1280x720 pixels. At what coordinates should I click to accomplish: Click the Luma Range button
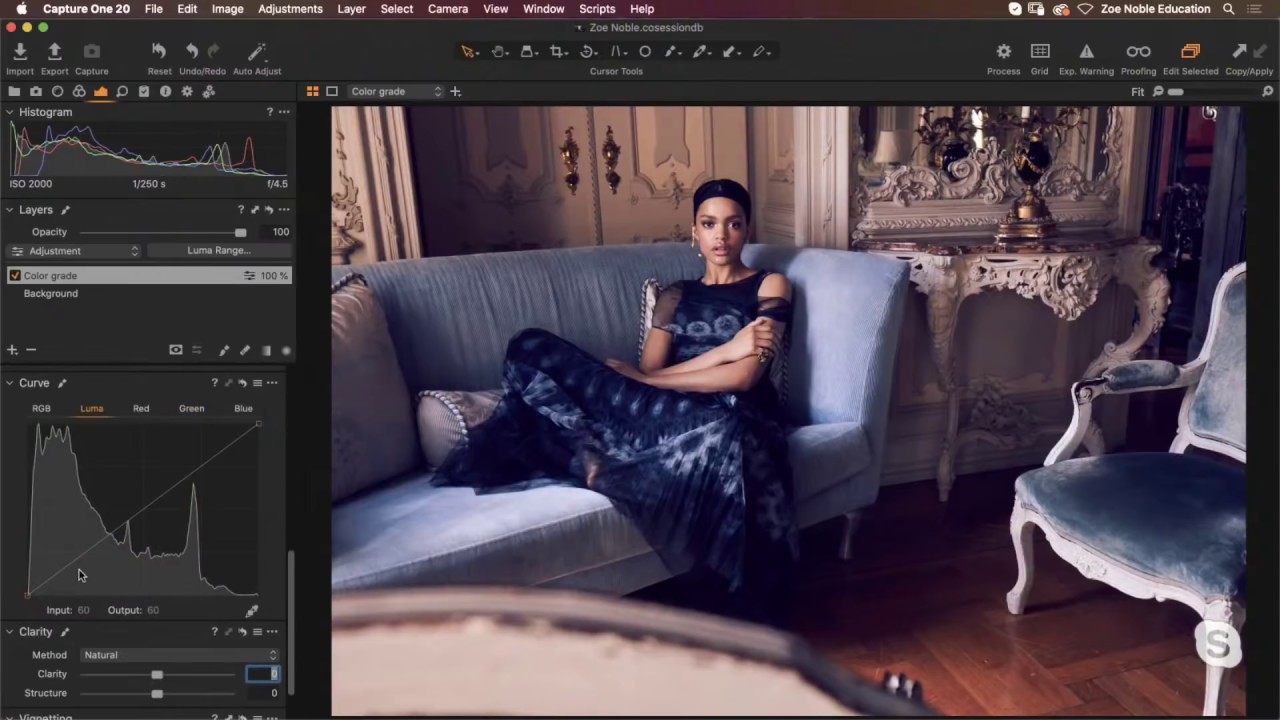[219, 251]
